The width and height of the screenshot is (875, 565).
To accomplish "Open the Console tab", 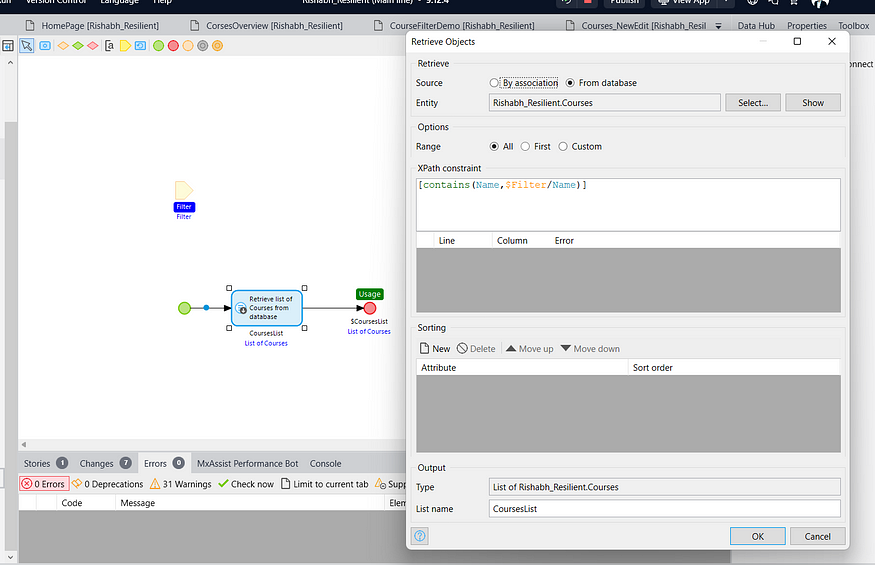I will 325,463.
